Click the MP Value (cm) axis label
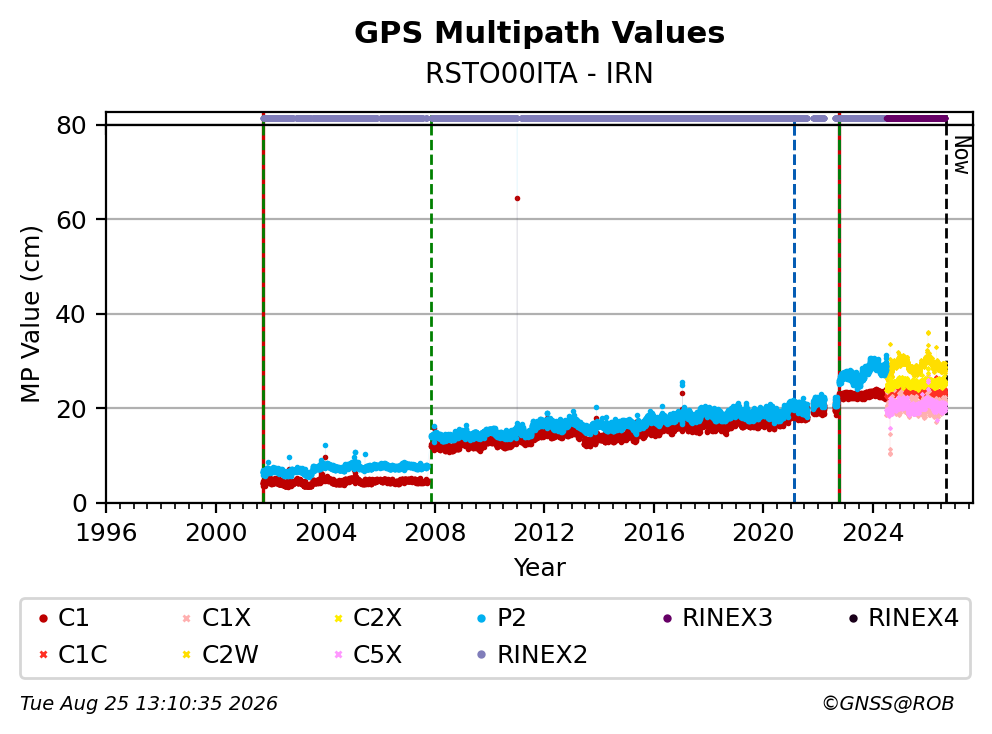This screenshot has width=992, height=734. click(30, 314)
